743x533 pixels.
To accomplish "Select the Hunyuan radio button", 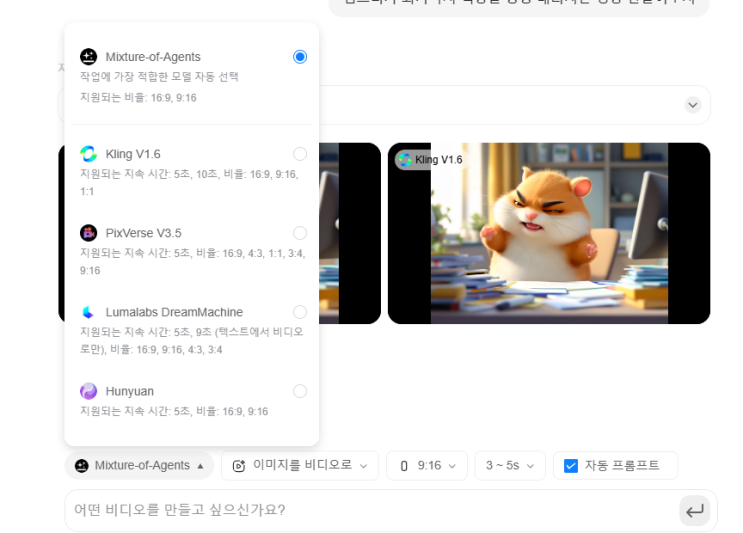I will click(x=299, y=391).
